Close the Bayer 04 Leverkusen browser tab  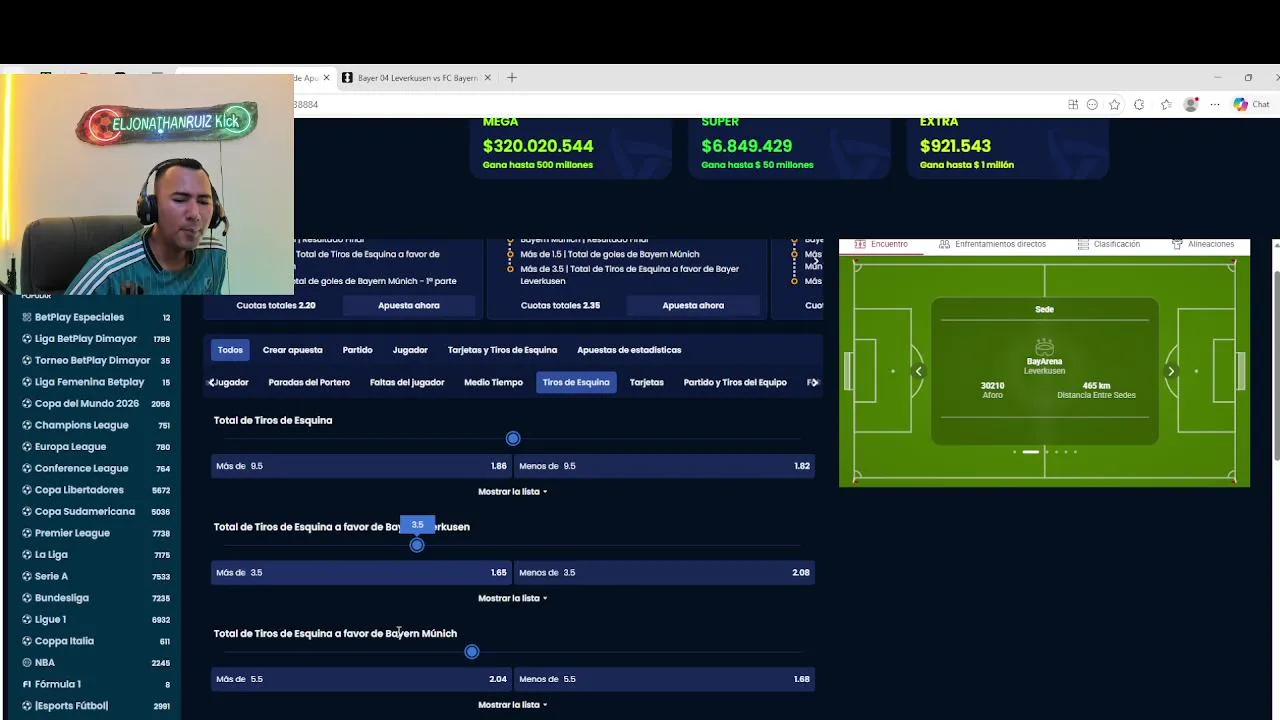point(488,77)
